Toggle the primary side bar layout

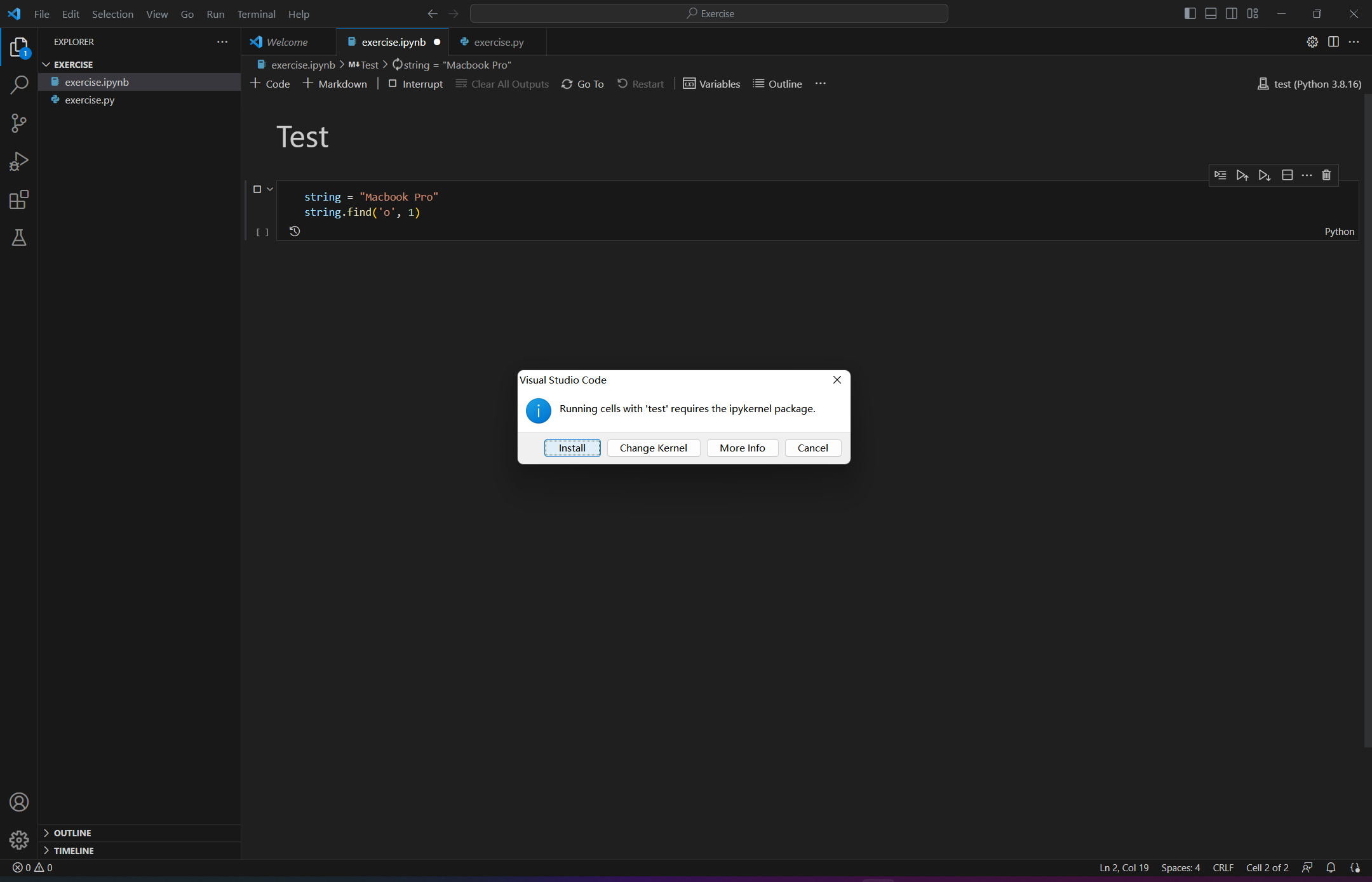[1190, 13]
